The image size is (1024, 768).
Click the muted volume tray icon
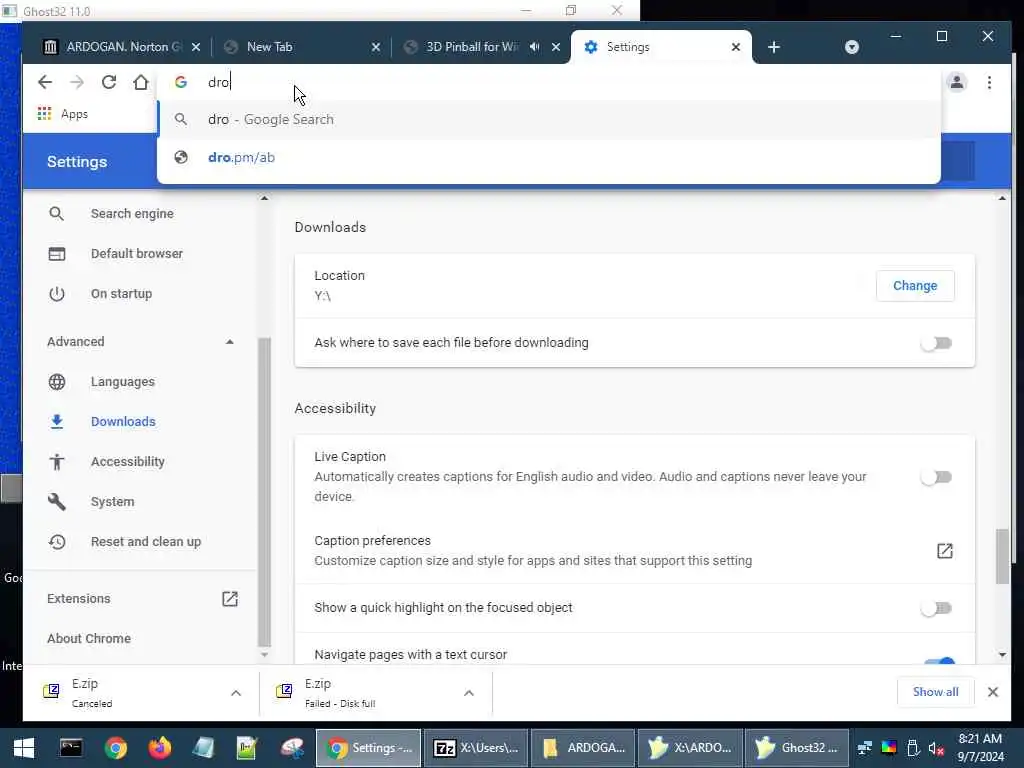(x=936, y=748)
